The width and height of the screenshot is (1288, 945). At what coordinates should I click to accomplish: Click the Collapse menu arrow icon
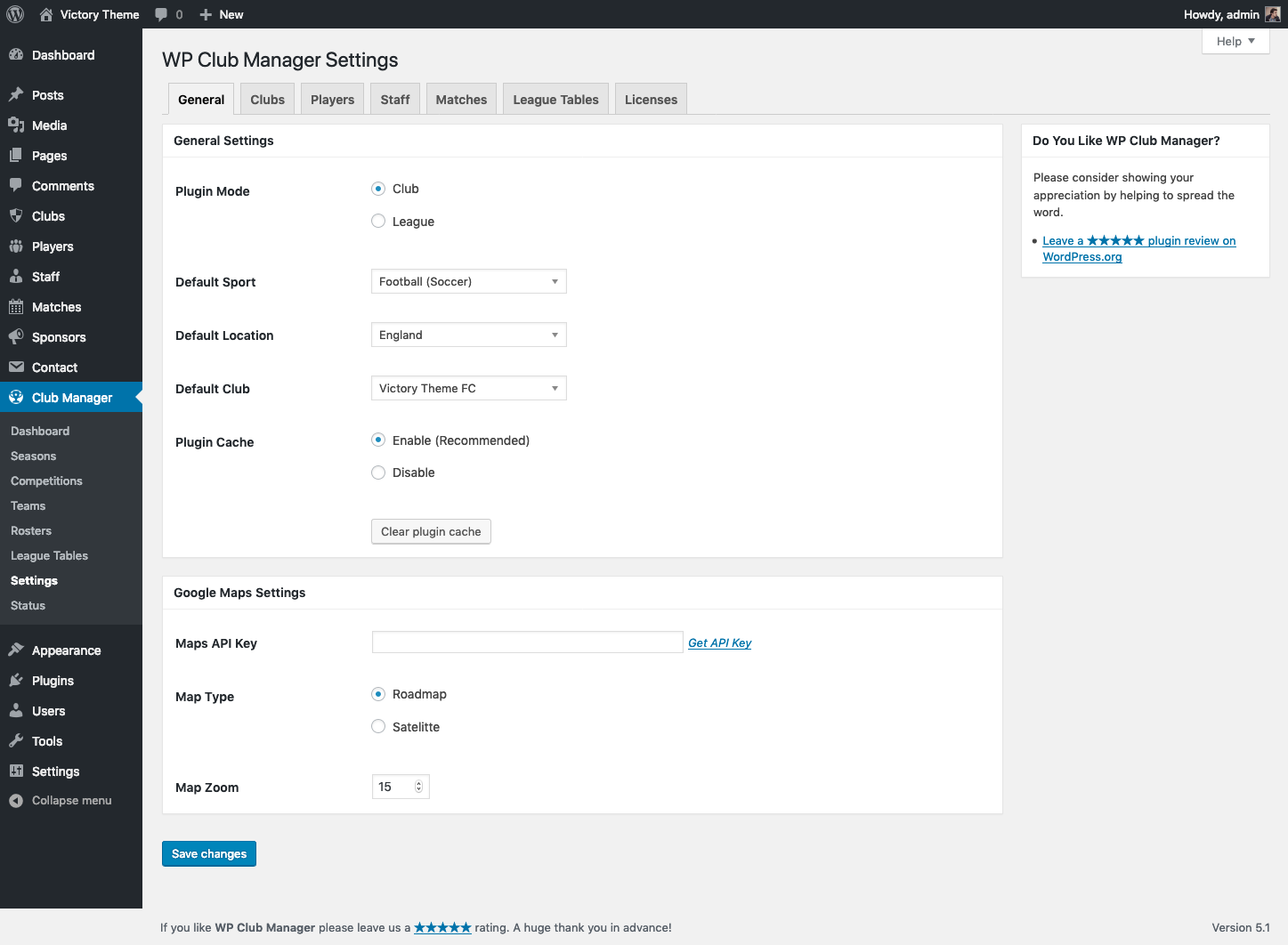(16, 801)
